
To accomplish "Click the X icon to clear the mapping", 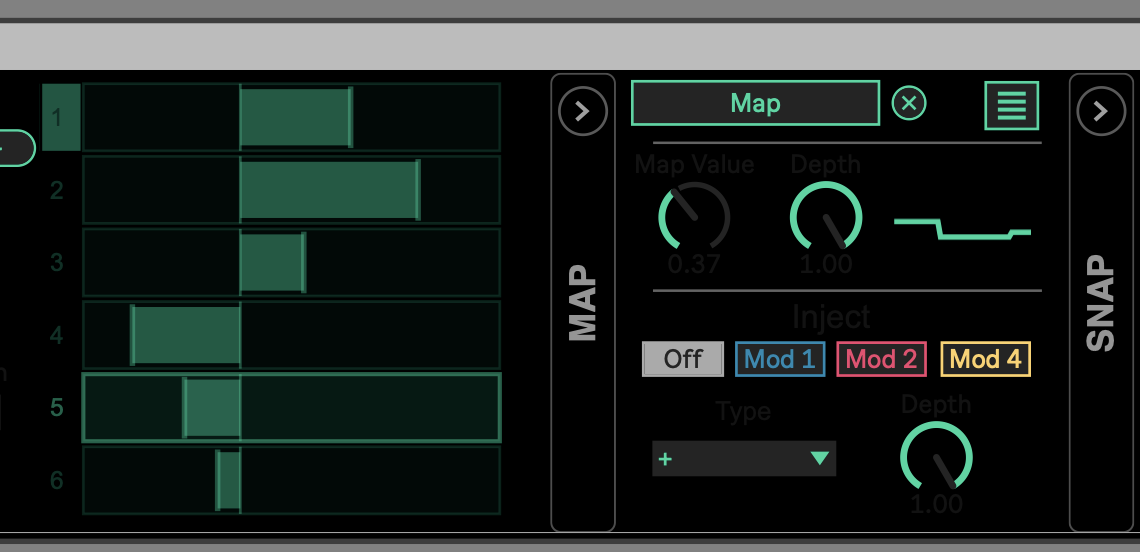I will [x=908, y=103].
